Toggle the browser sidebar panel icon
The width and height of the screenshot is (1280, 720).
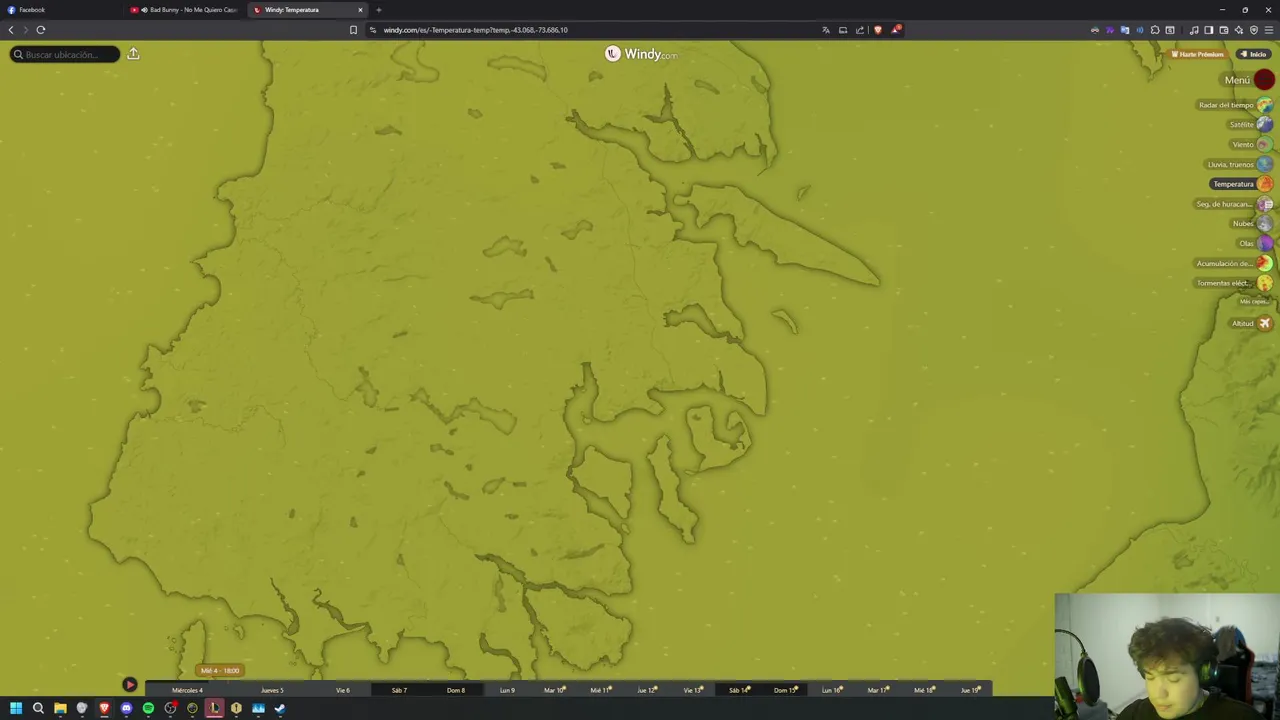click(1208, 30)
